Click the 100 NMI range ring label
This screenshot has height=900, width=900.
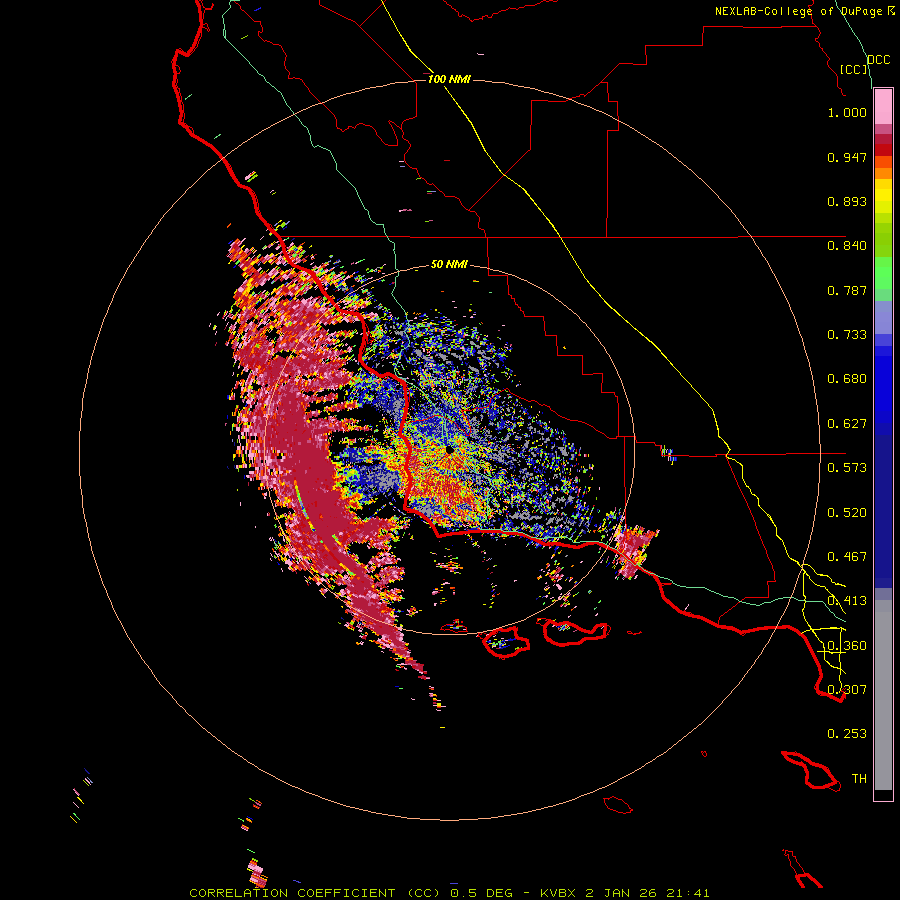click(x=449, y=79)
